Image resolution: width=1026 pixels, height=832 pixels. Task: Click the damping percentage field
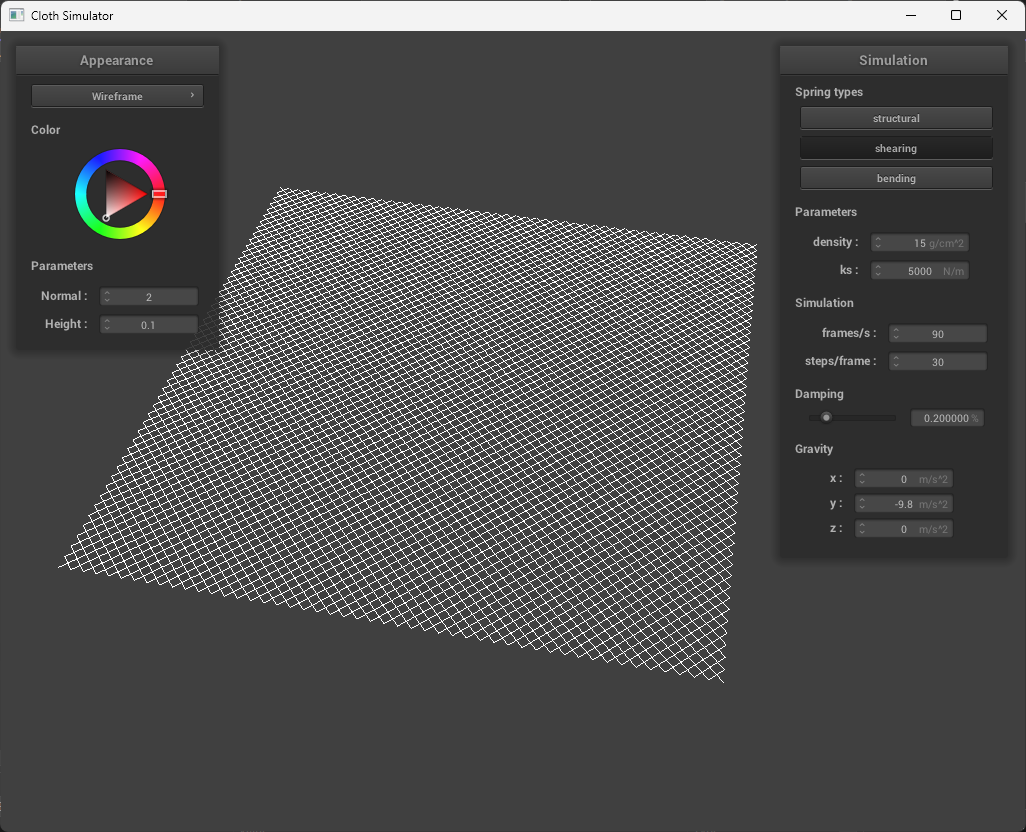947,419
